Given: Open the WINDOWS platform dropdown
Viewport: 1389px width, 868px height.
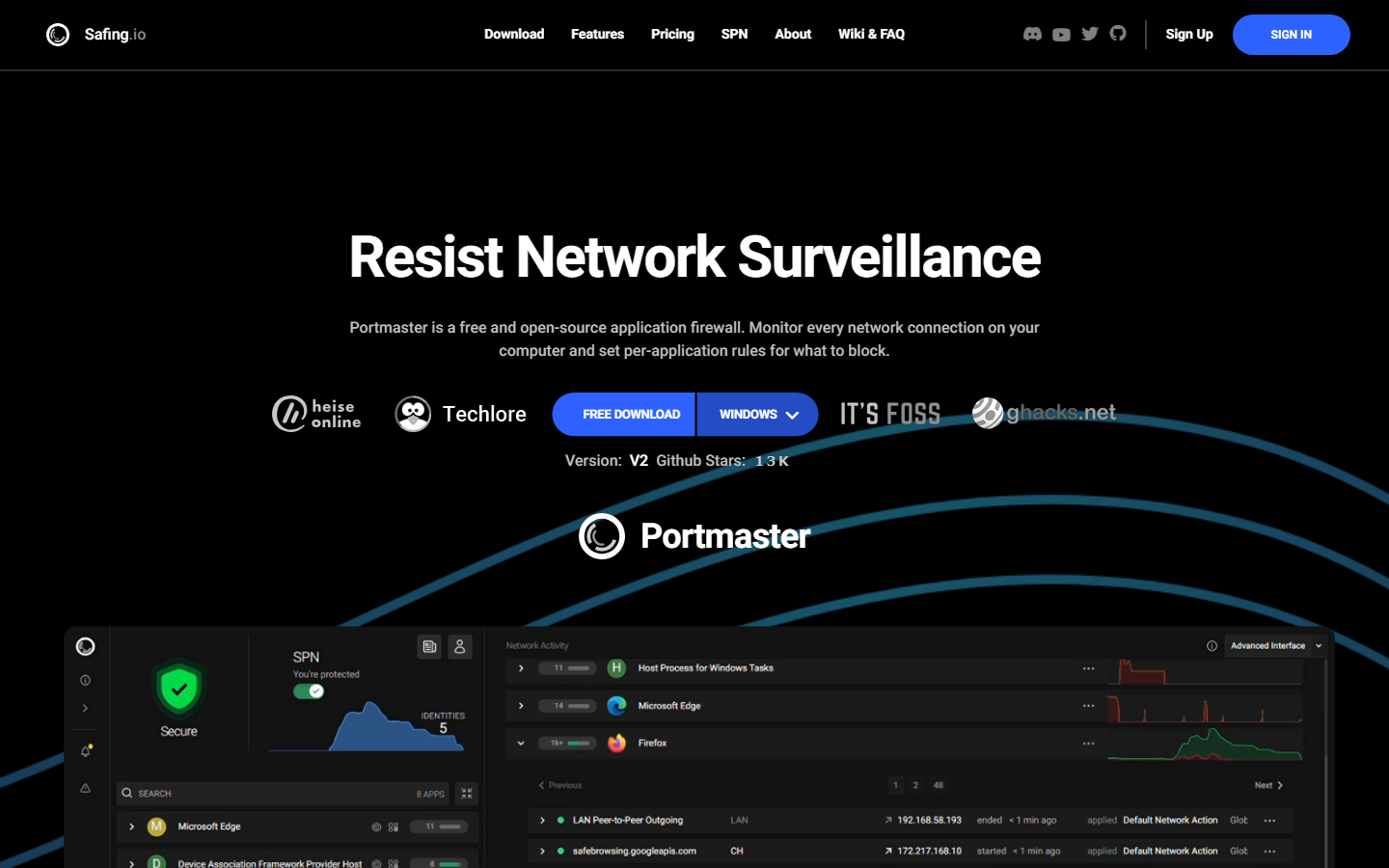Looking at the screenshot, I should coord(758,415).
